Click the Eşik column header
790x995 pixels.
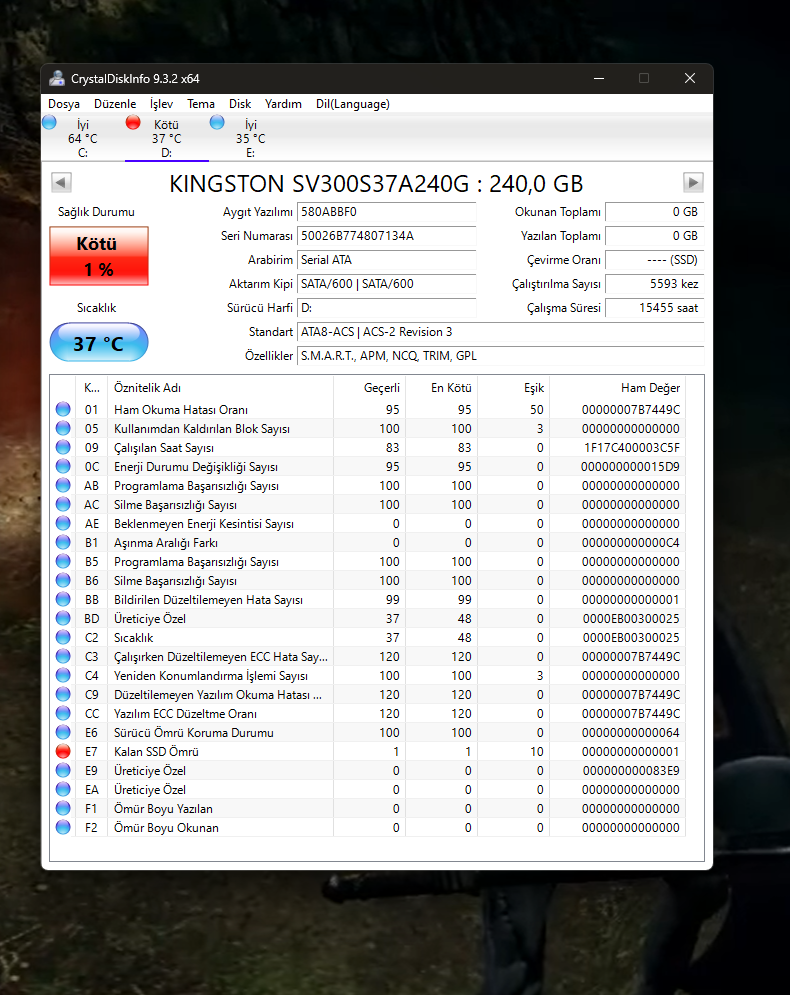[513, 388]
